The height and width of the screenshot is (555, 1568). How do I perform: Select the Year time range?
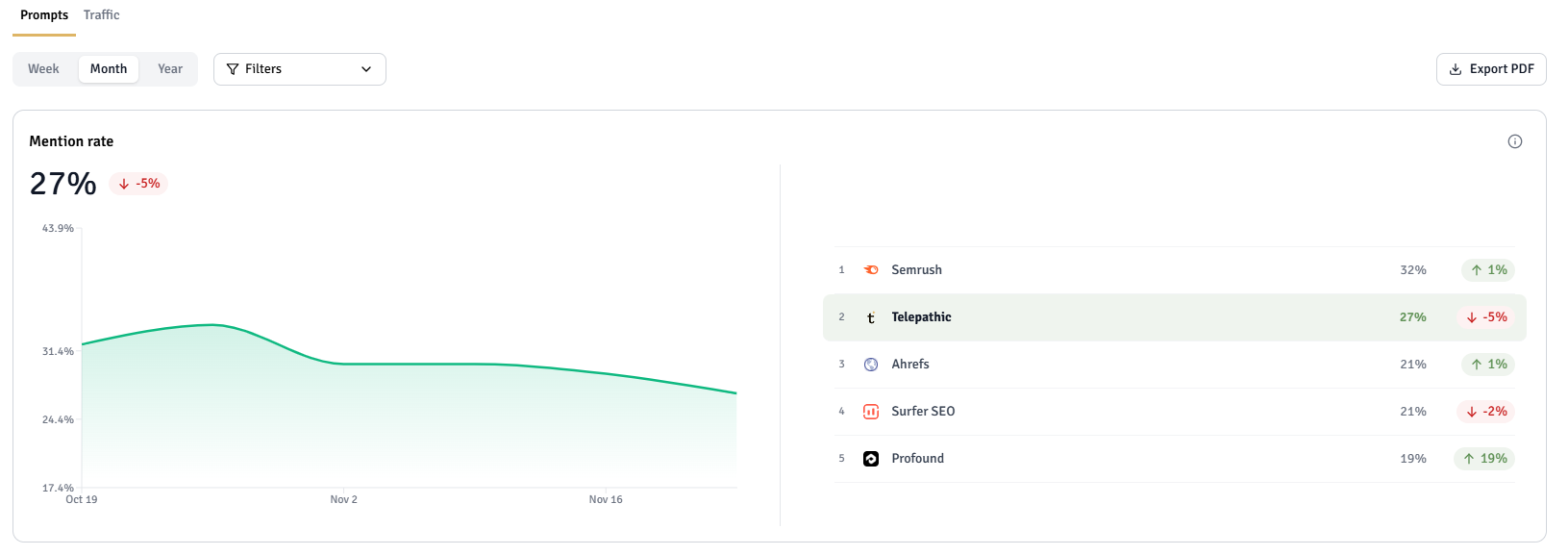pos(170,69)
